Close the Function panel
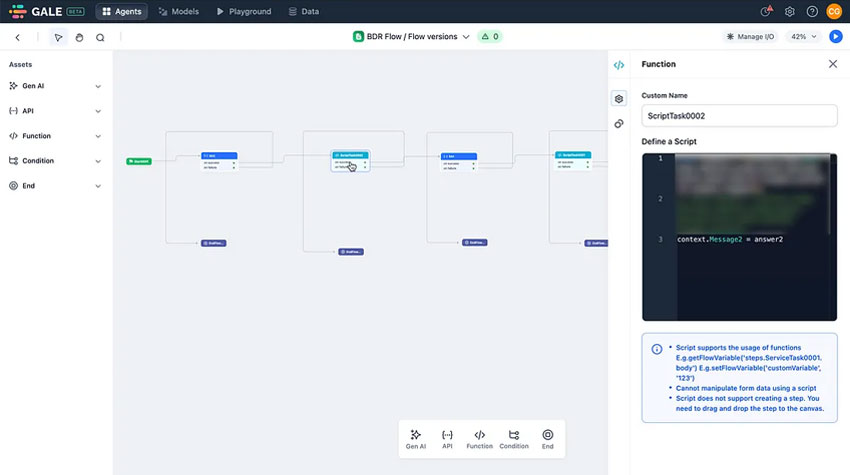The width and height of the screenshot is (850, 475). pos(833,64)
